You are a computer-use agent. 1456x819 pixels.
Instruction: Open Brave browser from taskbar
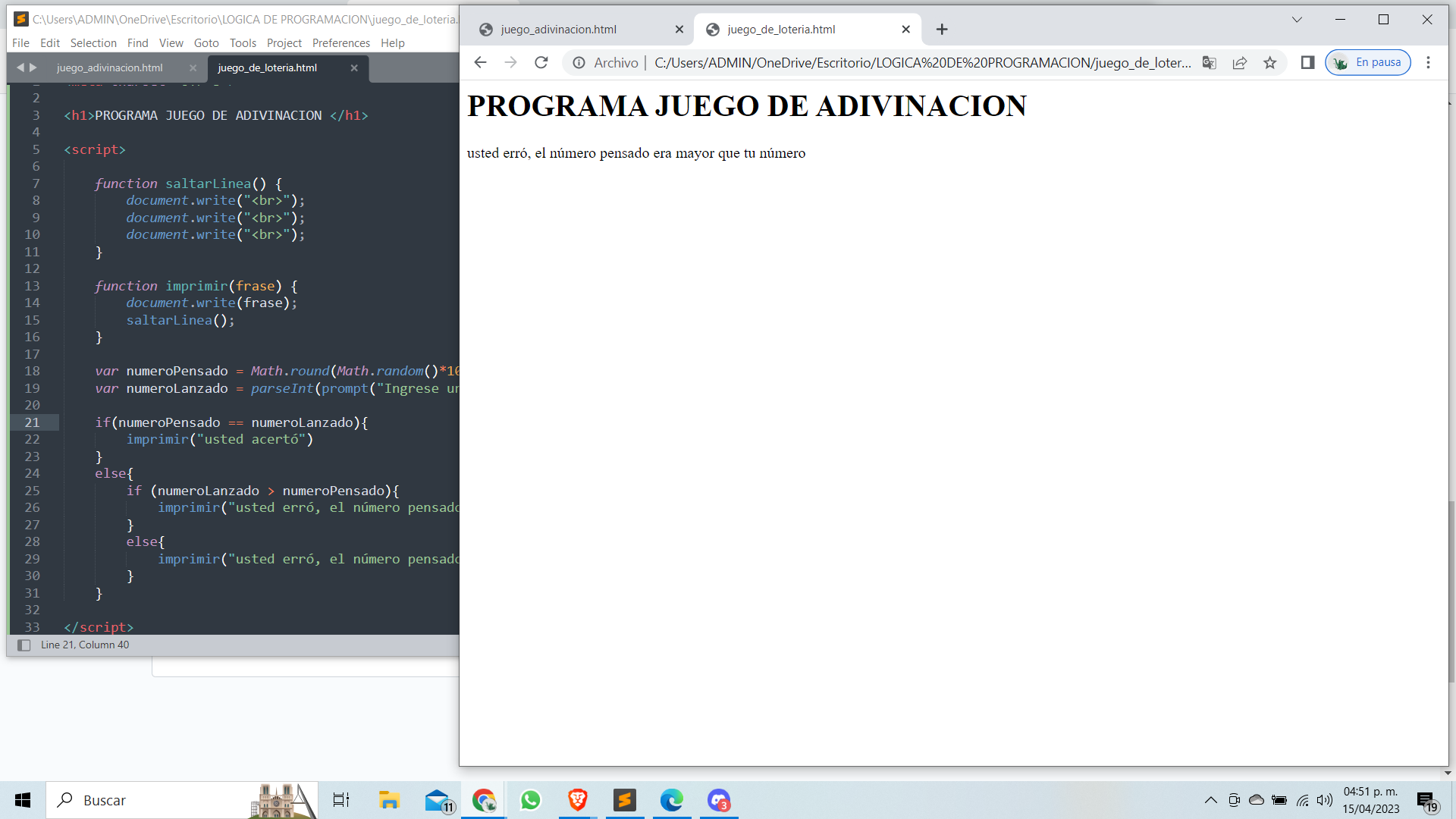(x=578, y=800)
